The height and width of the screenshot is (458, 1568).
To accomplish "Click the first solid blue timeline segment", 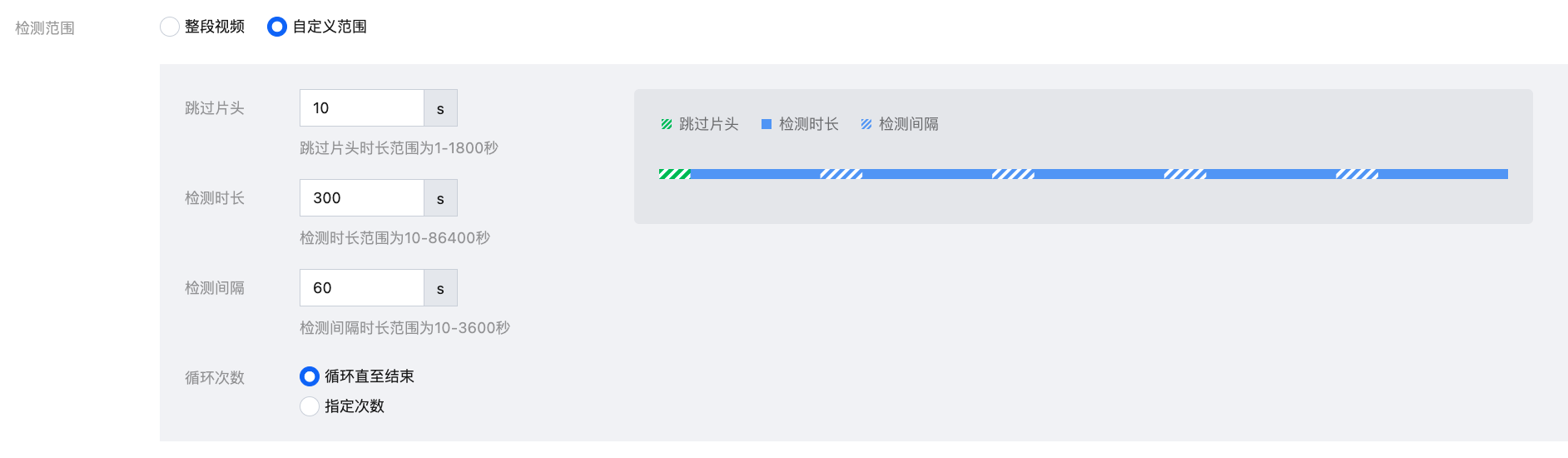I will coord(755,174).
